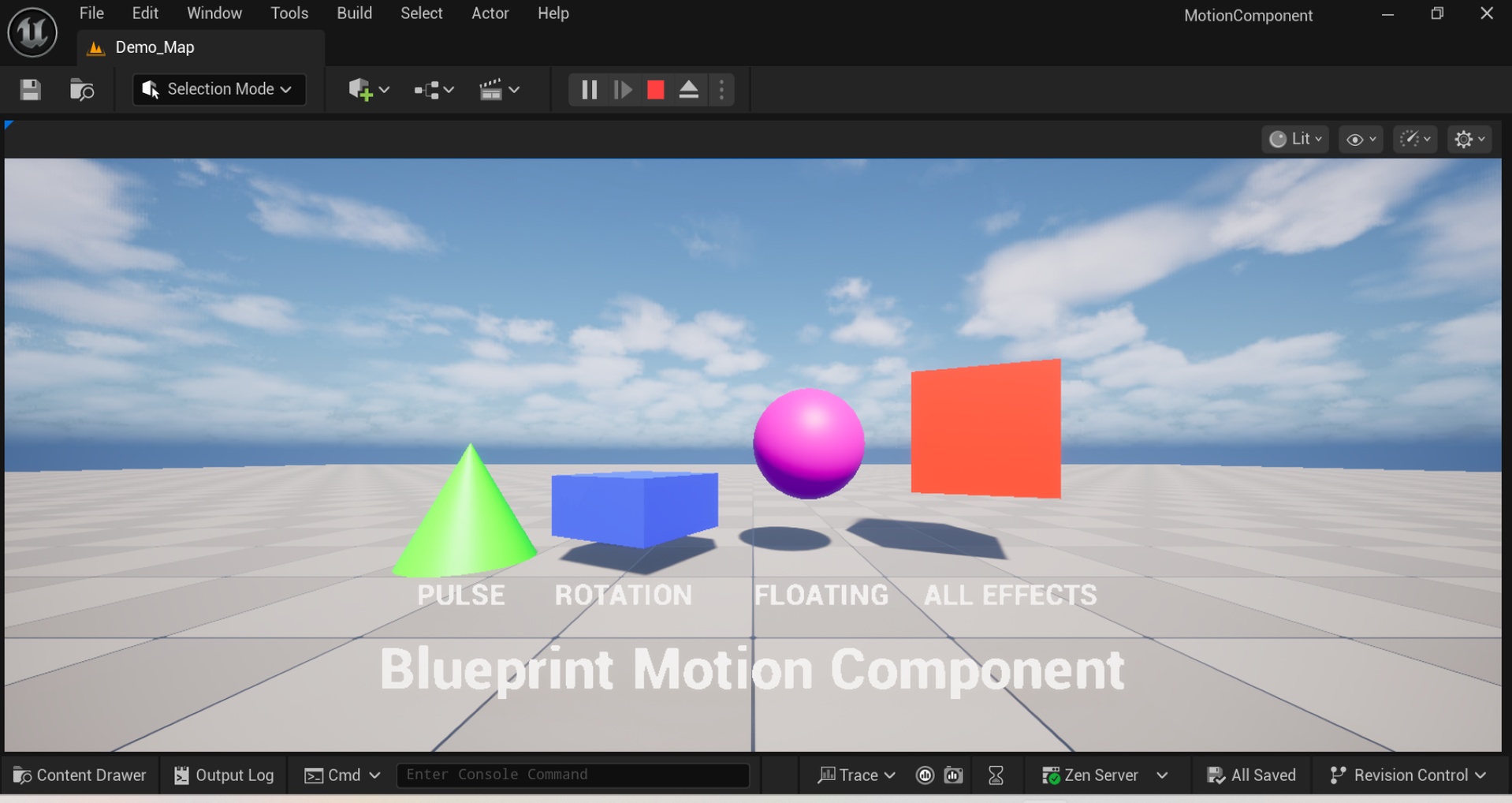The width and height of the screenshot is (1512, 803).
Task: Open the viewport scalability dropdown
Action: pos(1415,140)
